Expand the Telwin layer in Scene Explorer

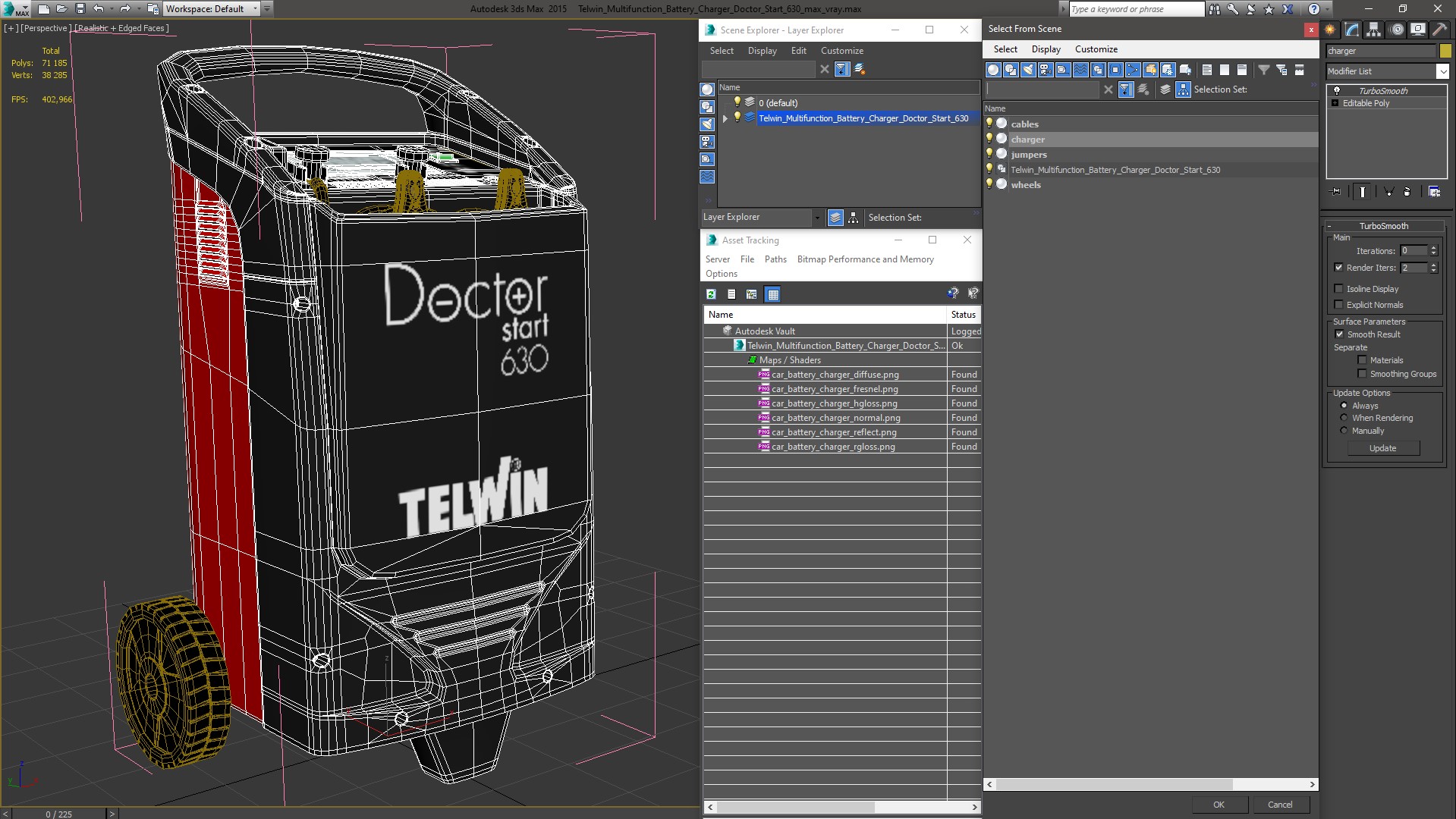[x=725, y=118]
